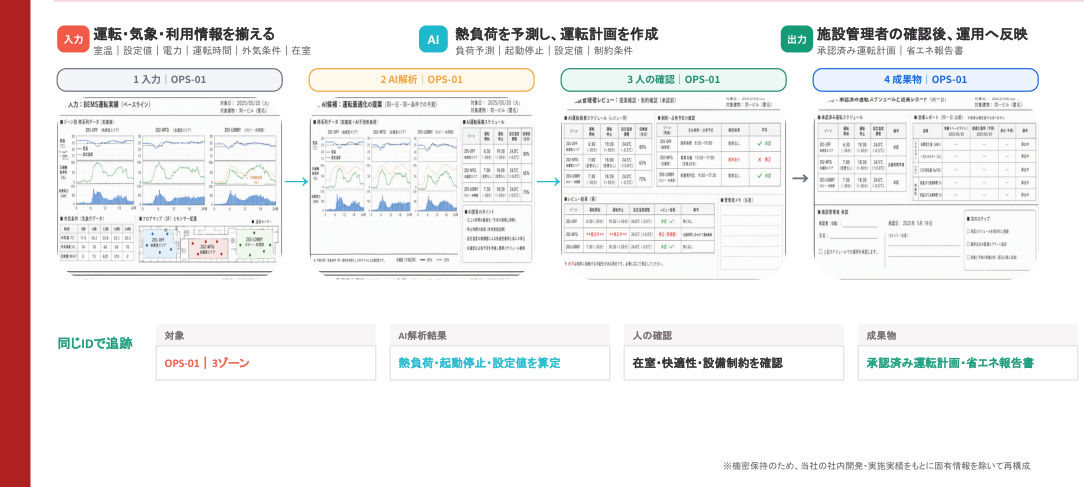Select the '4 成果物｜OPS-01' step pill
The image size is (1084, 487).
click(x=925, y=80)
